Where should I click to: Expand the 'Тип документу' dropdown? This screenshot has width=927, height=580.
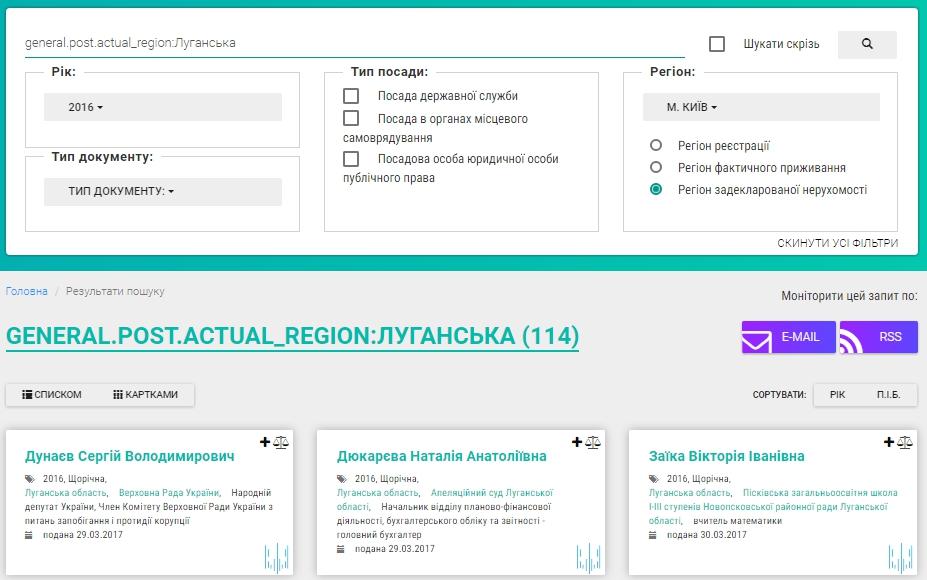(x=163, y=191)
